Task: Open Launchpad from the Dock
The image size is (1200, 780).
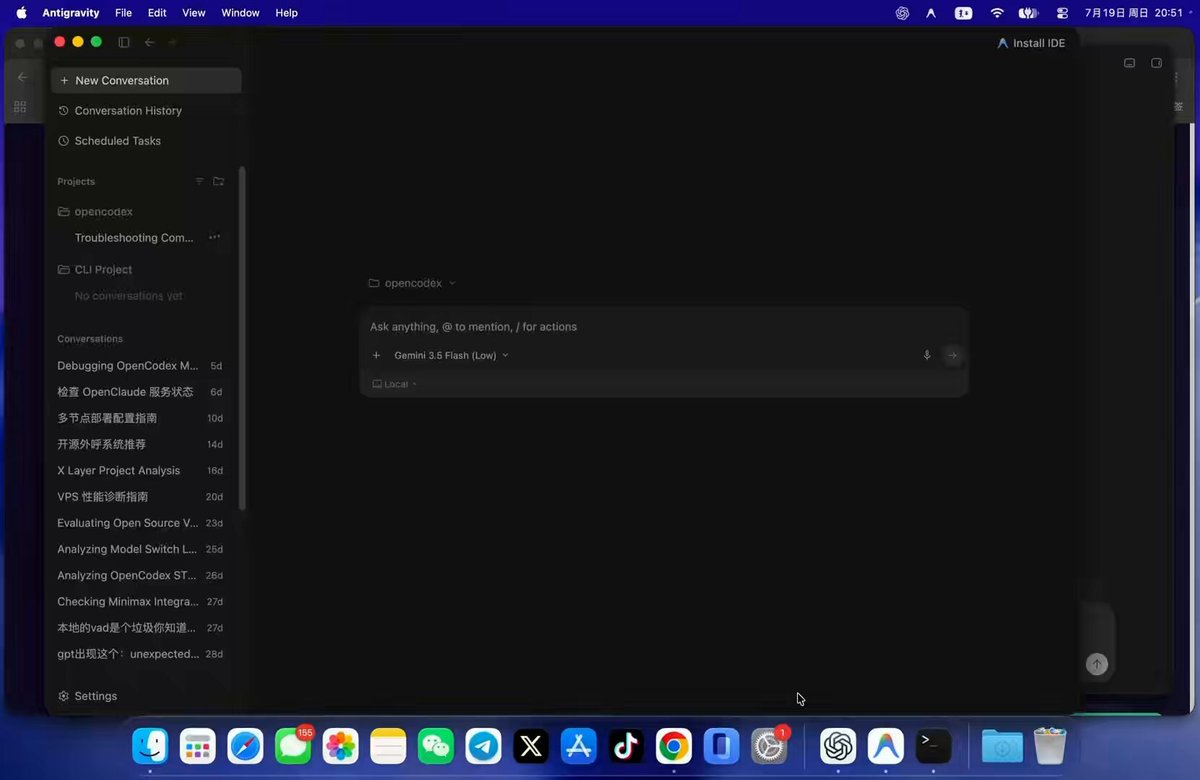Action: [x=198, y=746]
